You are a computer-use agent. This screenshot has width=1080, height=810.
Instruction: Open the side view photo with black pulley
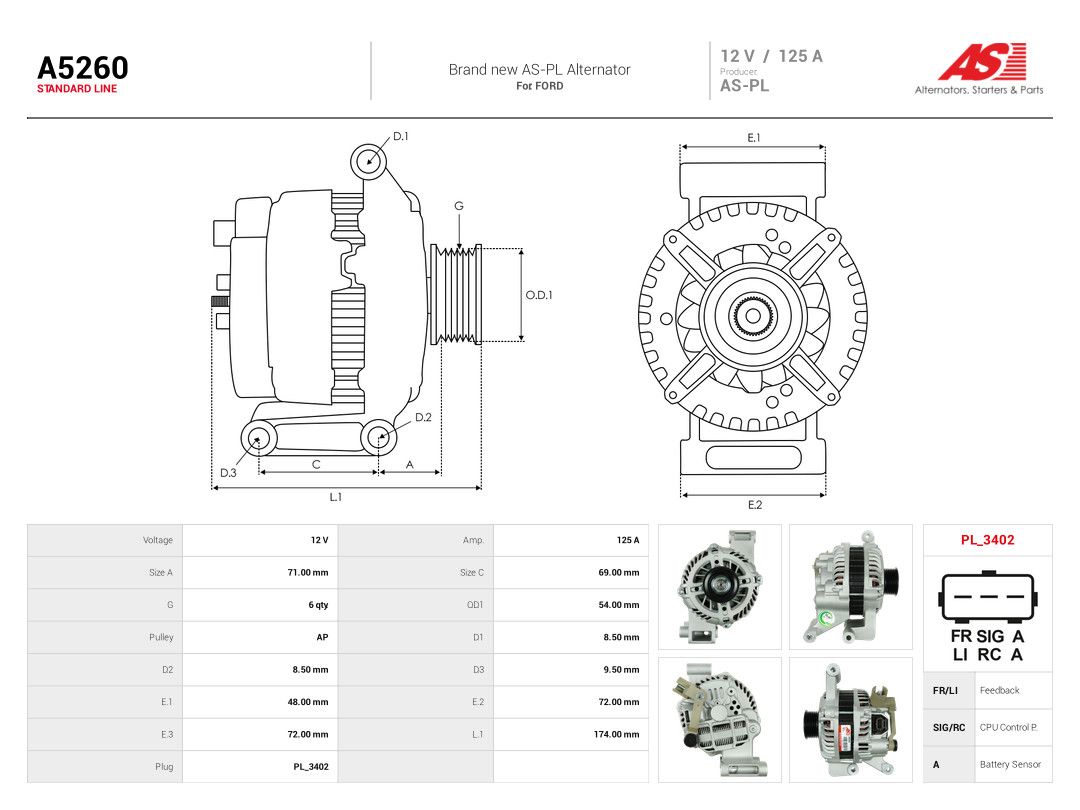851,587
